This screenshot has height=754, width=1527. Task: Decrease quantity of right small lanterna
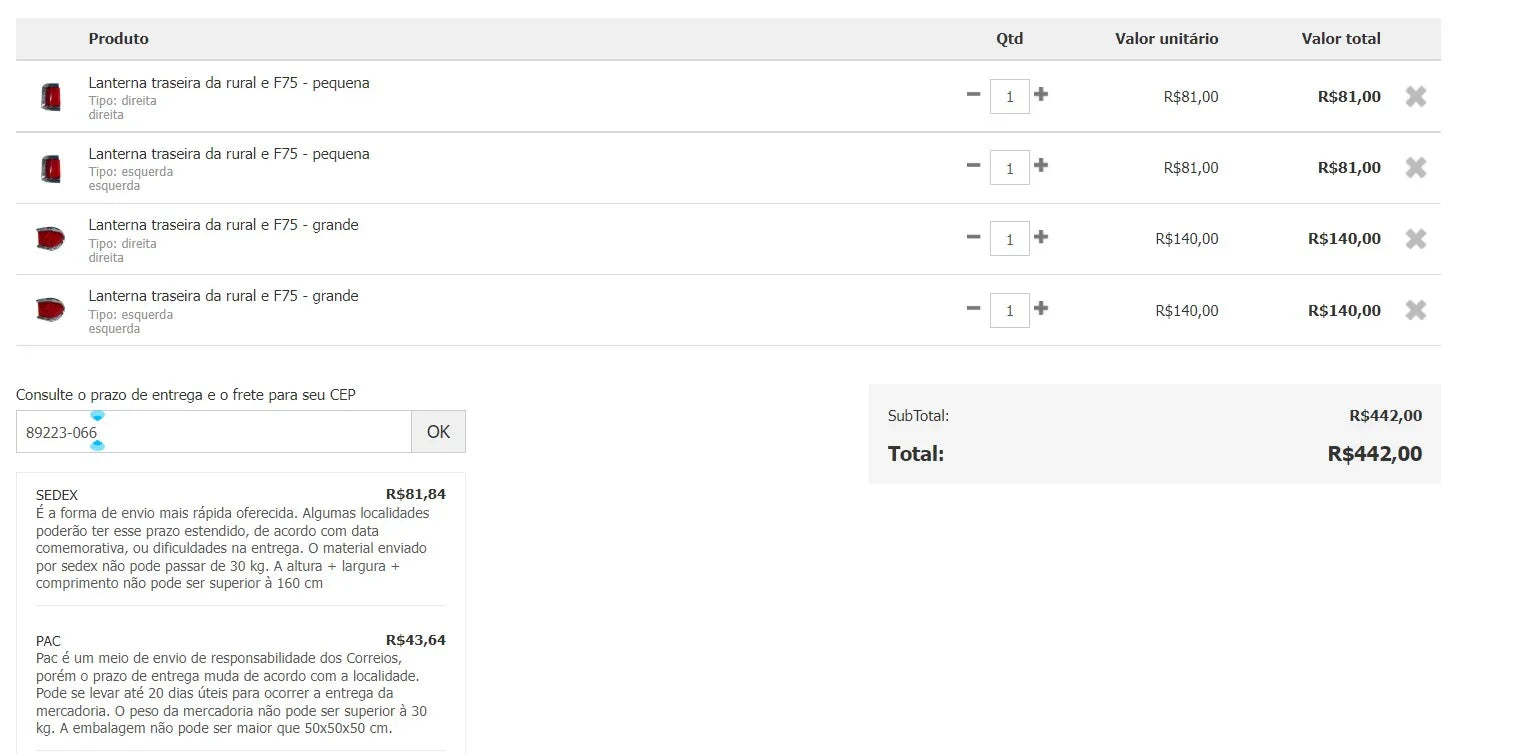(x=973, y=94)
